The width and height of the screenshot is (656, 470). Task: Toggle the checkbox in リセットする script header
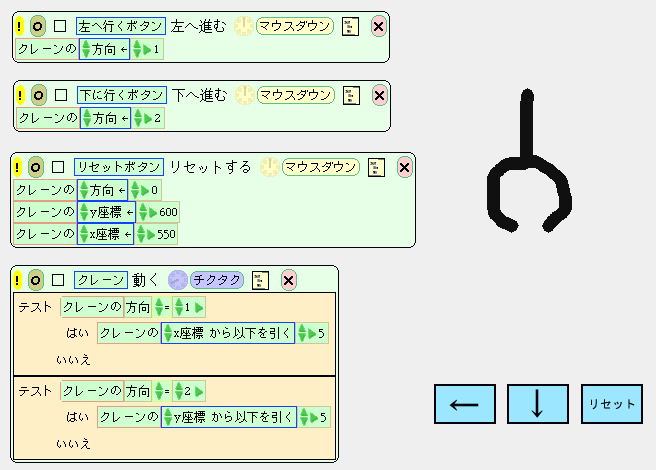[x=58, y=167]
